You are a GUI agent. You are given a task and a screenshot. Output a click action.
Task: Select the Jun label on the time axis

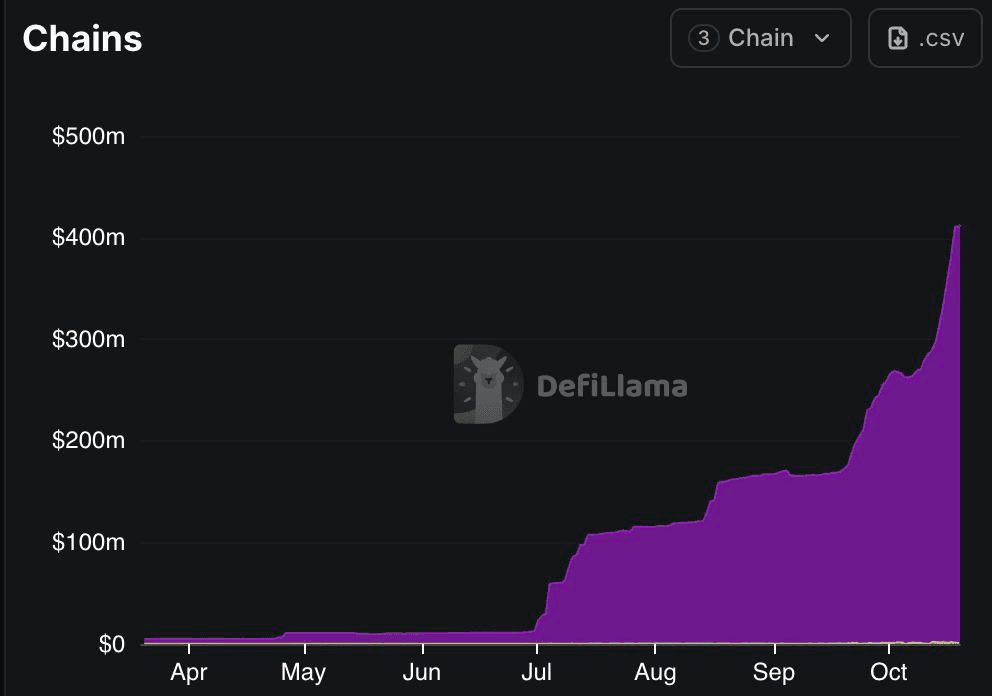421,671
